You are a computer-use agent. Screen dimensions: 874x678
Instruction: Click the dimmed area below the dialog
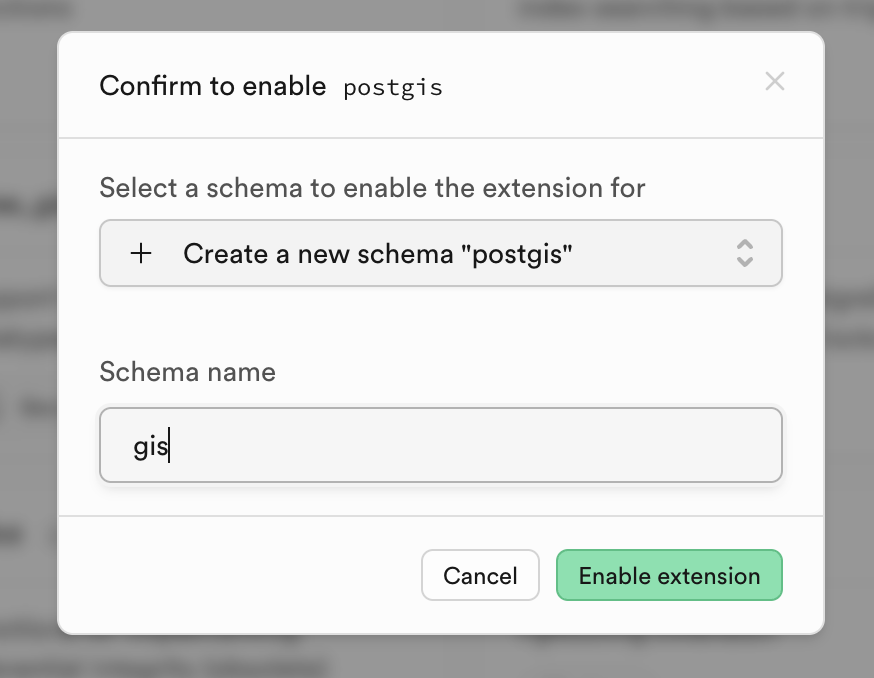tap(440, 657)
